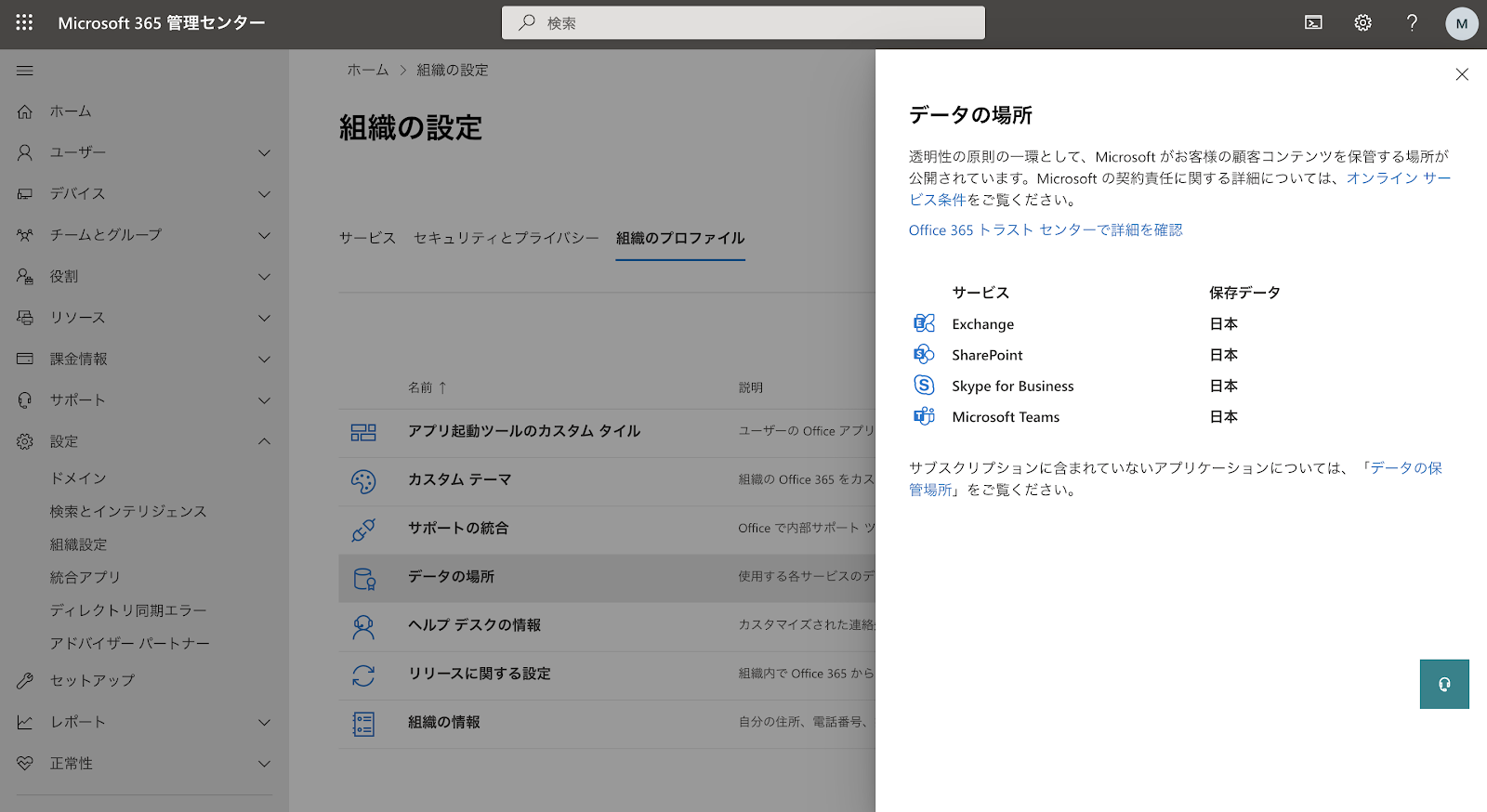Collapse the navigation hamburger menu
Image resolution: width=1487 pixels, height=812 pixels.
click(25, 71)
